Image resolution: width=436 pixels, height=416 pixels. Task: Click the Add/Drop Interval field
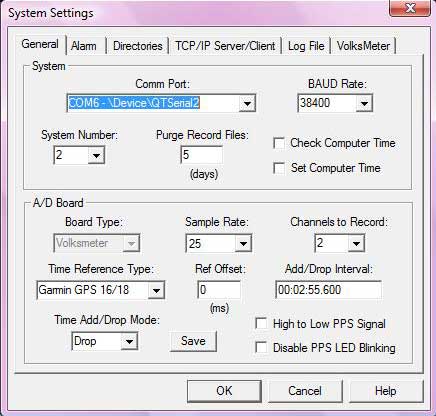[328, 290]
